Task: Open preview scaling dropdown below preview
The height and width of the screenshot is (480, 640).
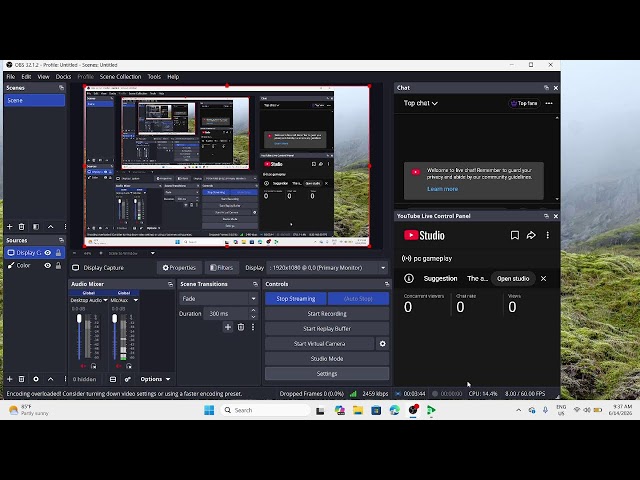Action: (153, 253)
